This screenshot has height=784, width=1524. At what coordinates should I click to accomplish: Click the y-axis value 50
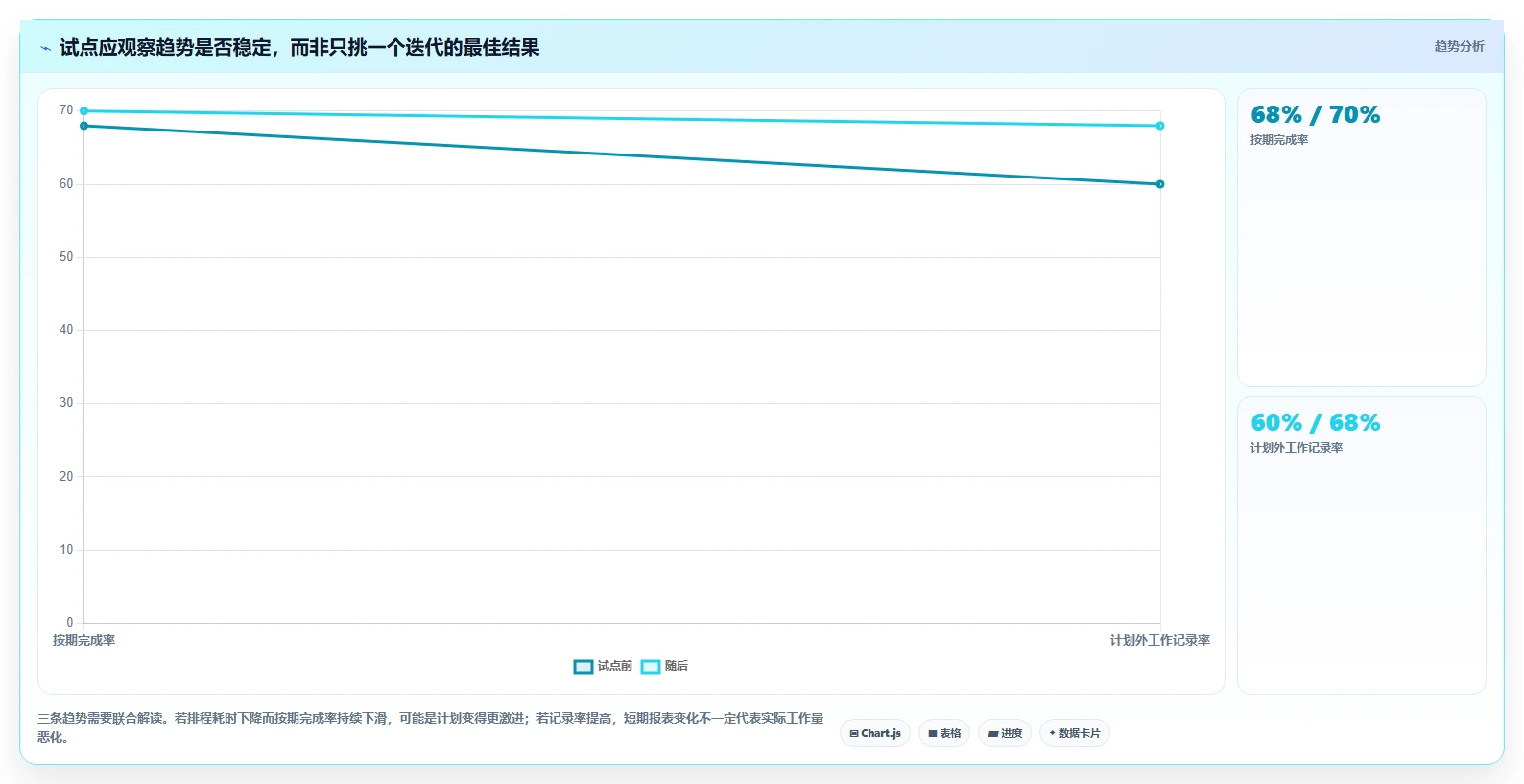point(66,257)
